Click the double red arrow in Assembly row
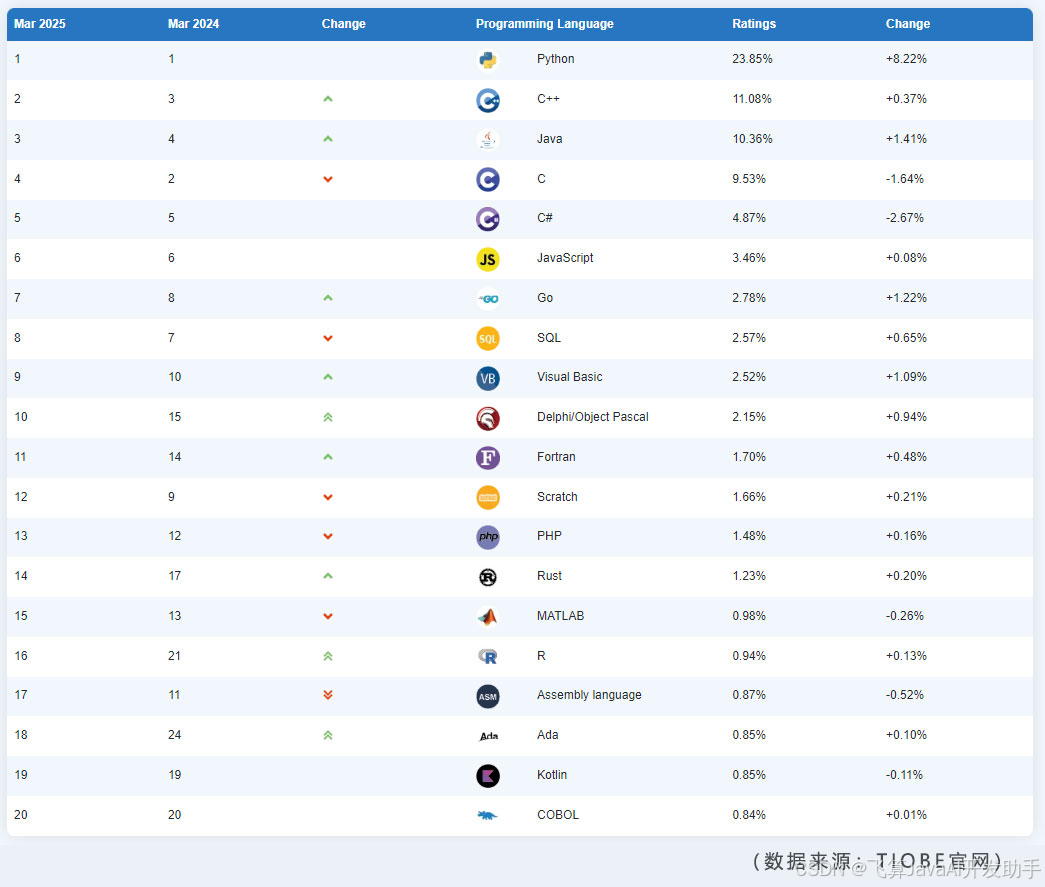The height and width of the screenshot is (887, 1045). 327,695
